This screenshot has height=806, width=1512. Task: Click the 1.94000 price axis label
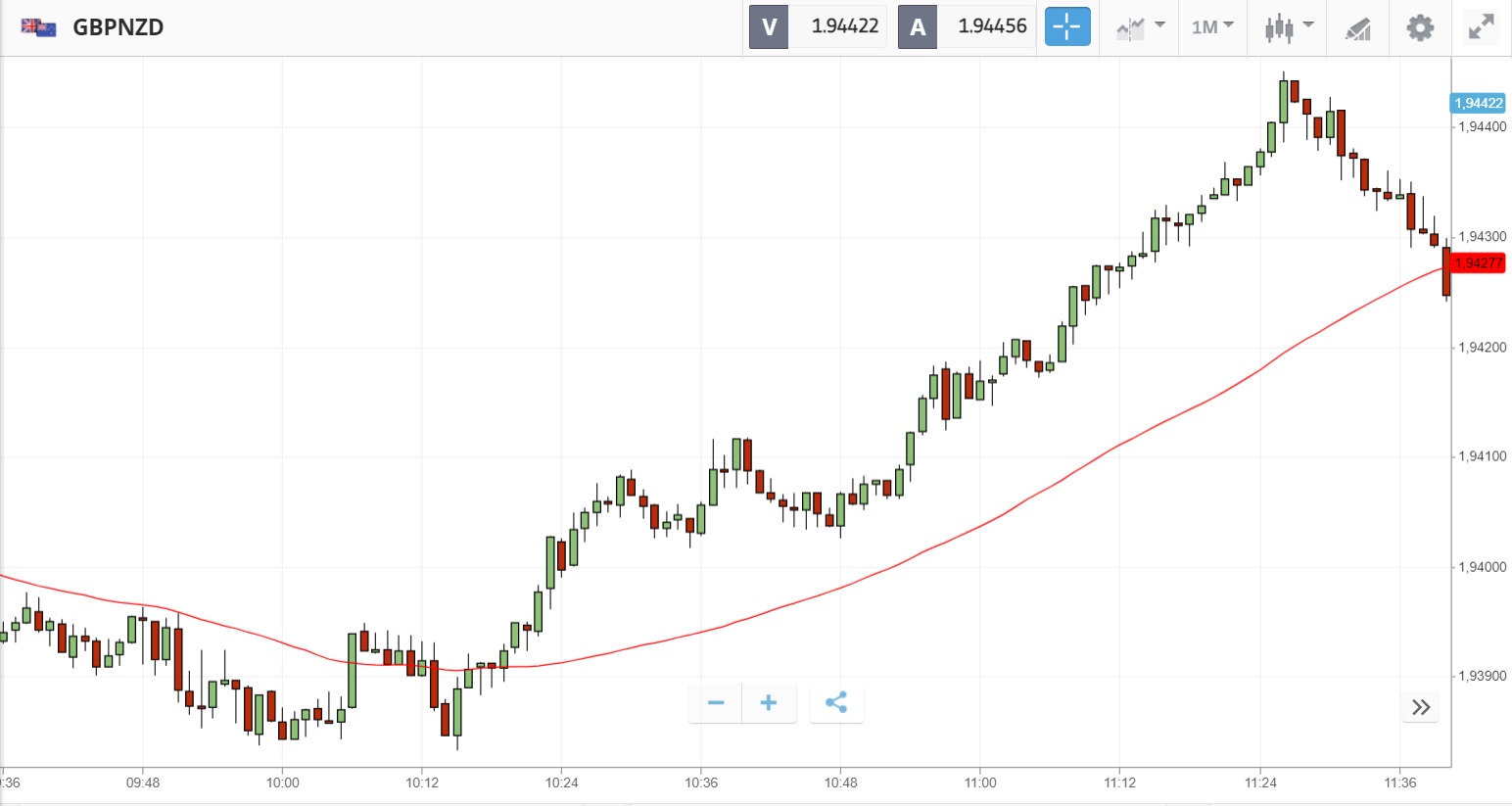1483,567
